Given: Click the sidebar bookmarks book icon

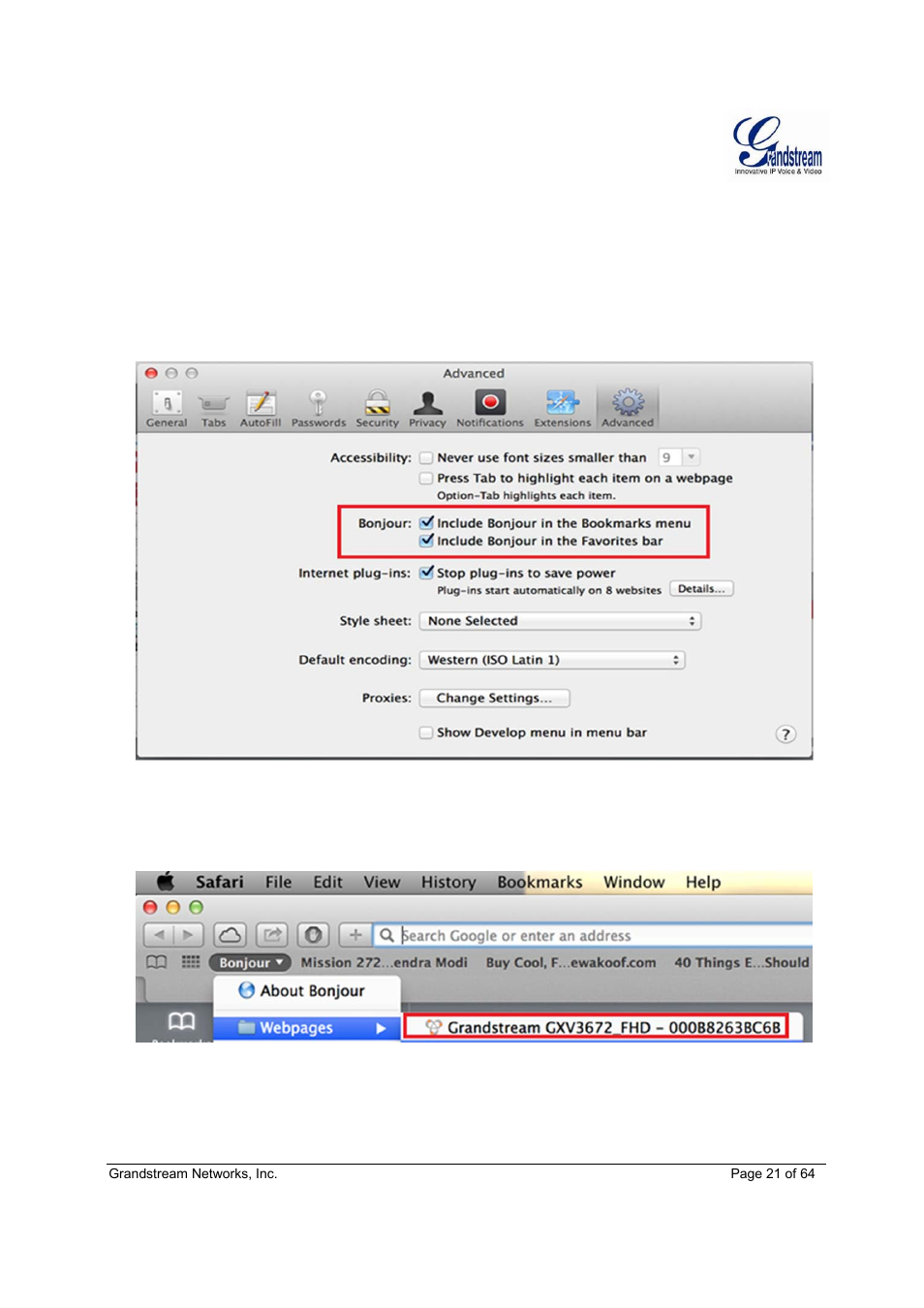Looking at the screenshot, I should click(182, 1021).
